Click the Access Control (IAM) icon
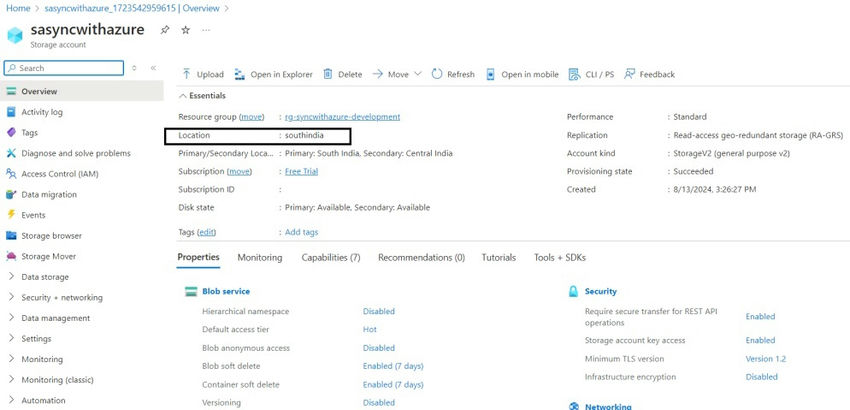Viewport: 850px width, 410px height. tap(11, 174)
